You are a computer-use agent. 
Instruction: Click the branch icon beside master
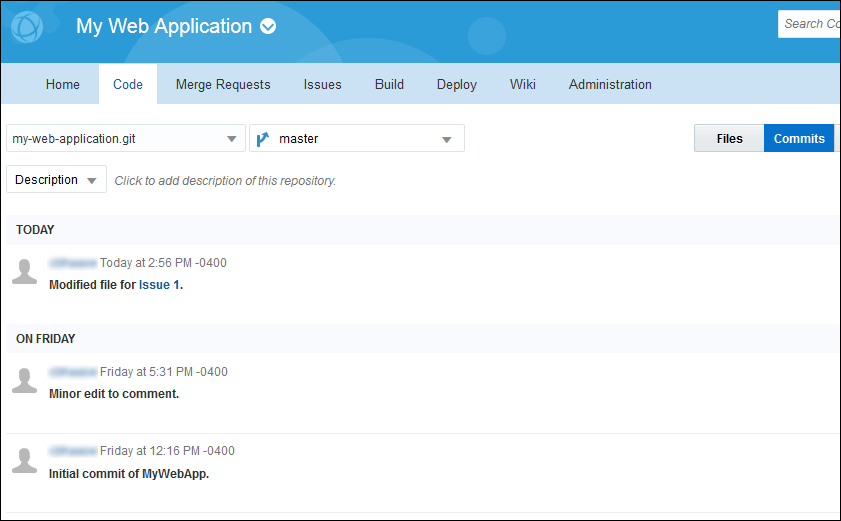[x=264, y=139]
